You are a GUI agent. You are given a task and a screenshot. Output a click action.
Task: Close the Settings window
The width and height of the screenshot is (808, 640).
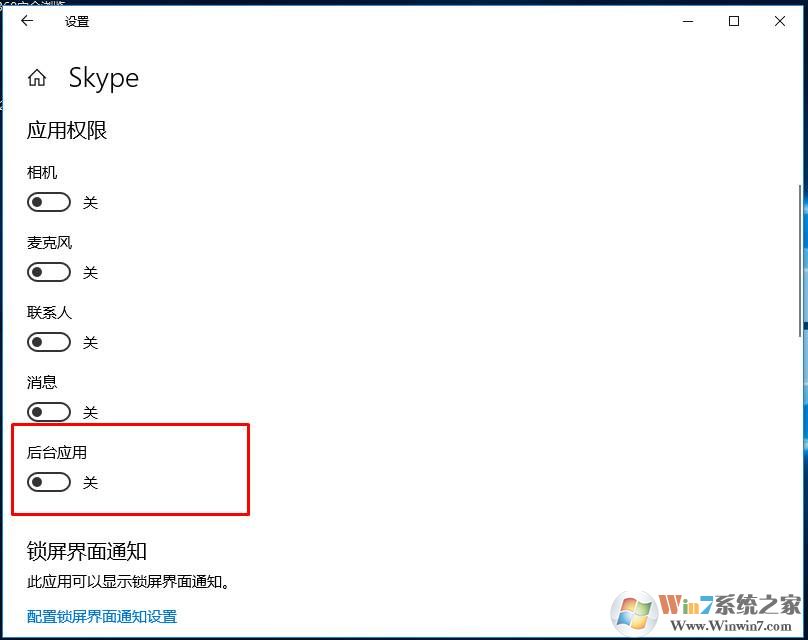(780, 21)
